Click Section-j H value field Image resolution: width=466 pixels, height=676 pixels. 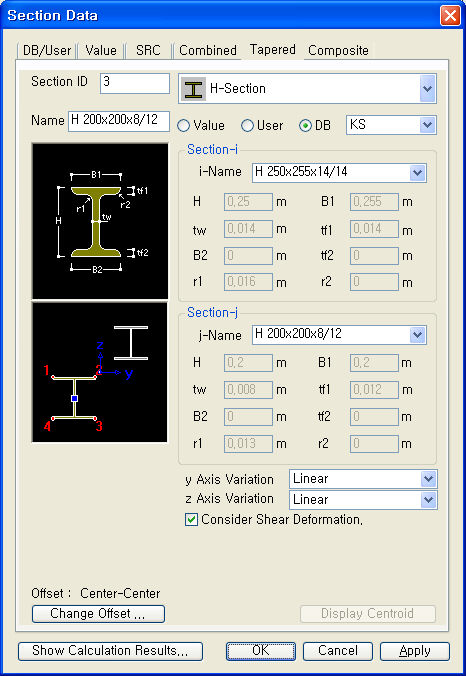[248, 363]
